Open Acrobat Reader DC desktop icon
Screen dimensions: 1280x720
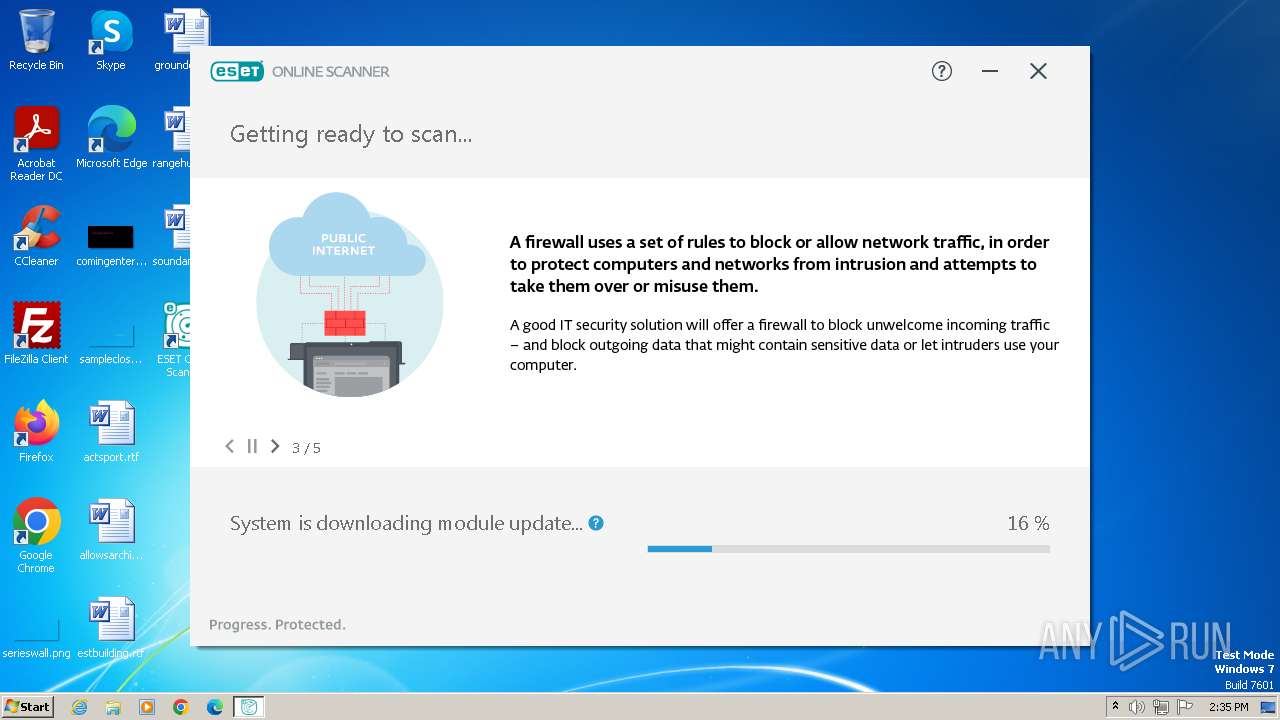click(x=36, y=143)
